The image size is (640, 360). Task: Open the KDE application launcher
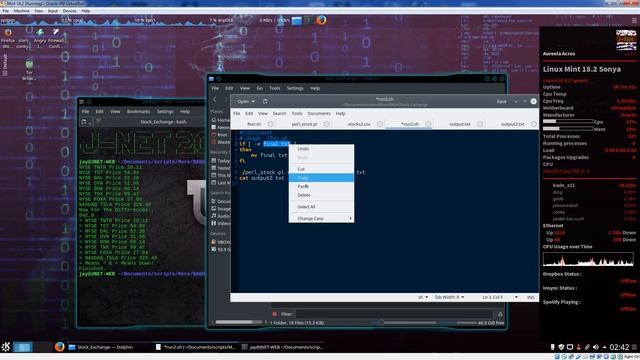6,347
